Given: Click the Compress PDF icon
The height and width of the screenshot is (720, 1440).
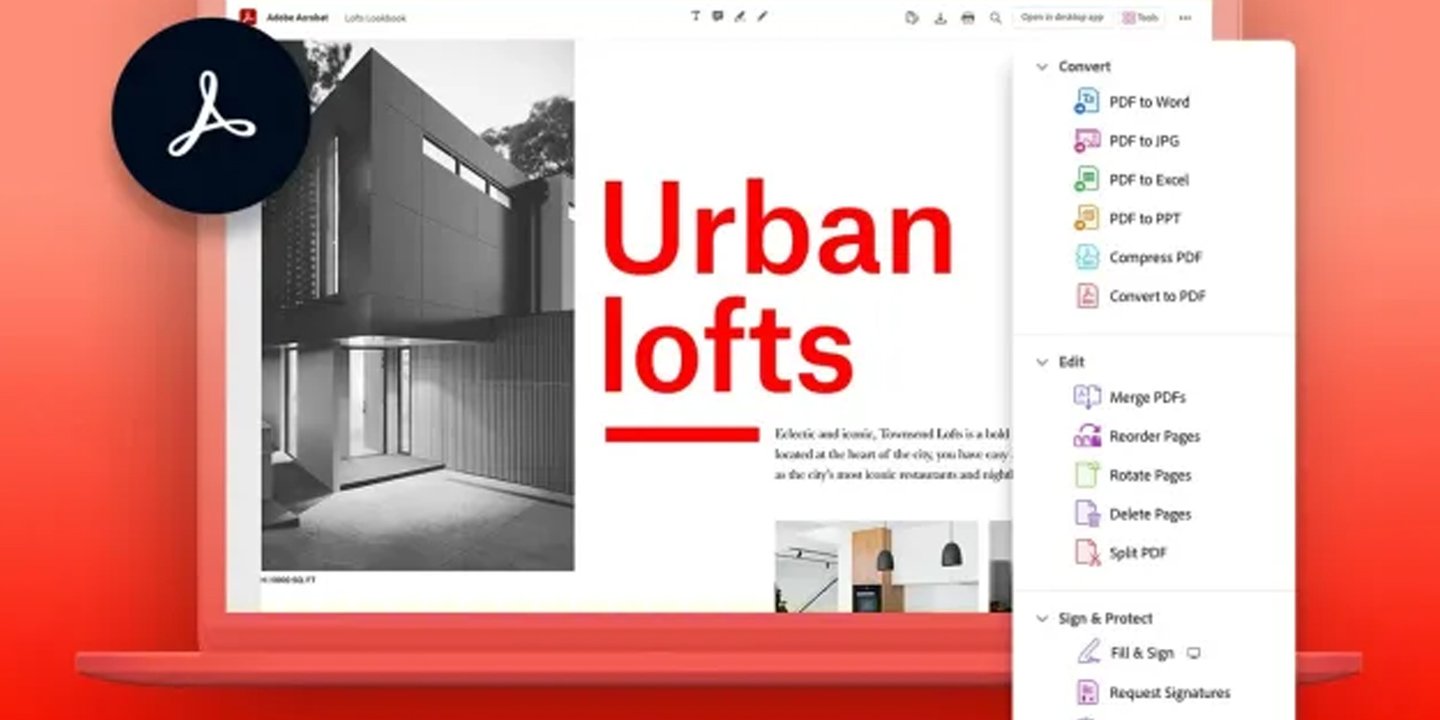Looking at the screenshot, I should [1087, 257].
